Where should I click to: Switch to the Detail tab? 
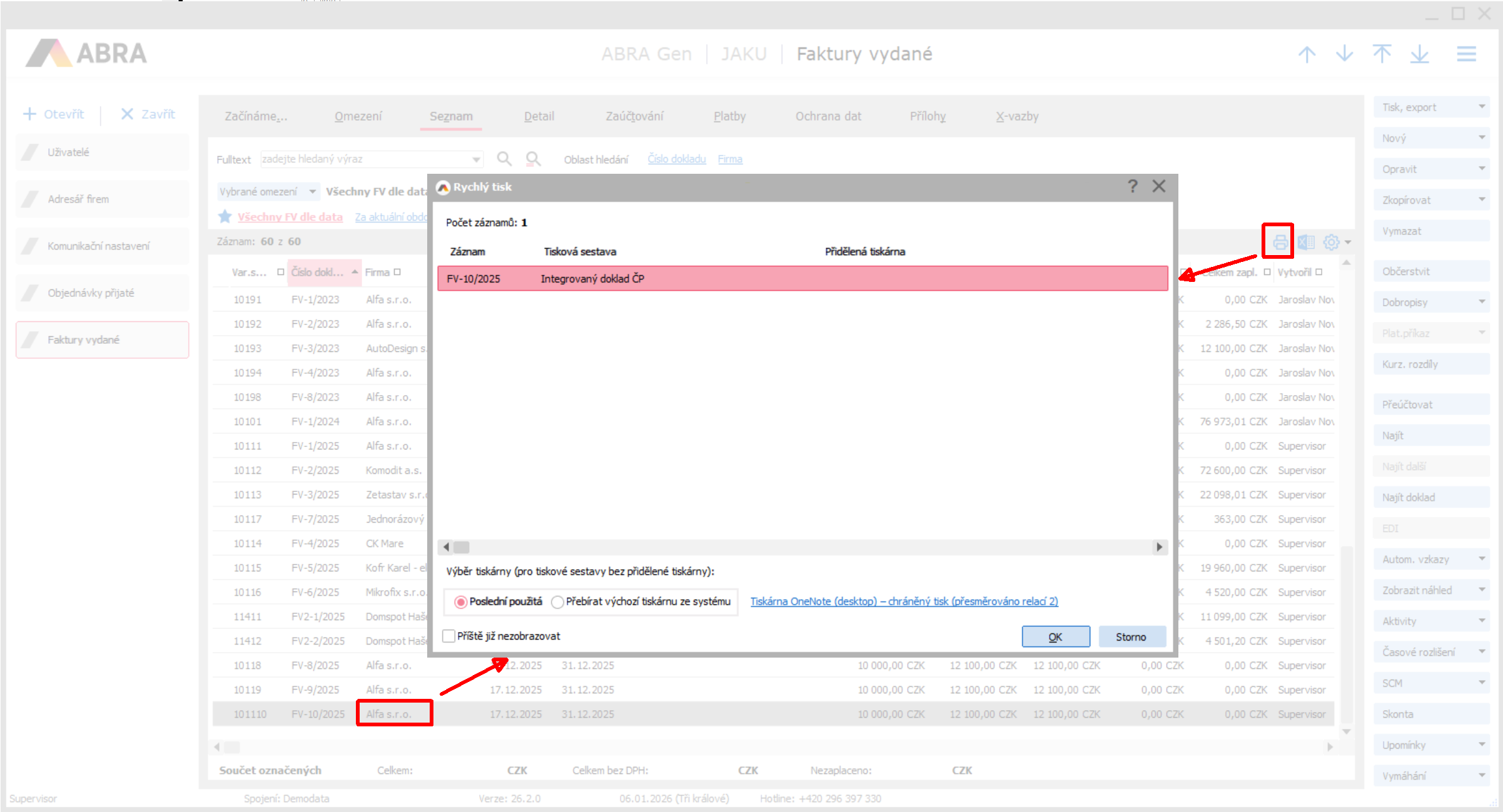[x=539, y=116]
